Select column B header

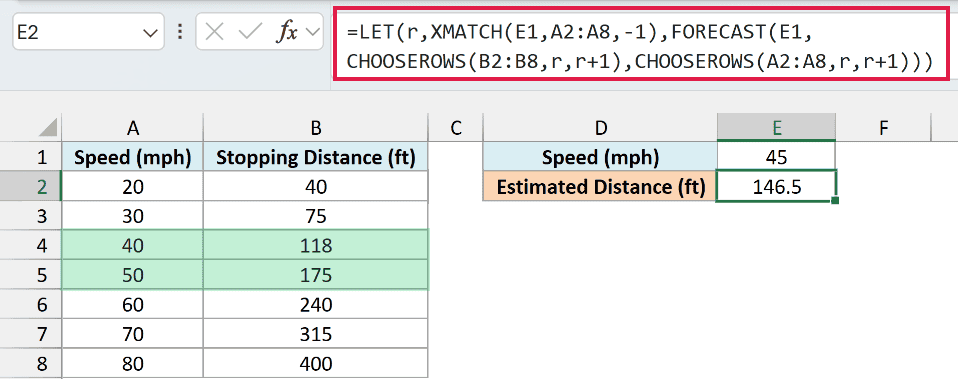click(316, 127)
